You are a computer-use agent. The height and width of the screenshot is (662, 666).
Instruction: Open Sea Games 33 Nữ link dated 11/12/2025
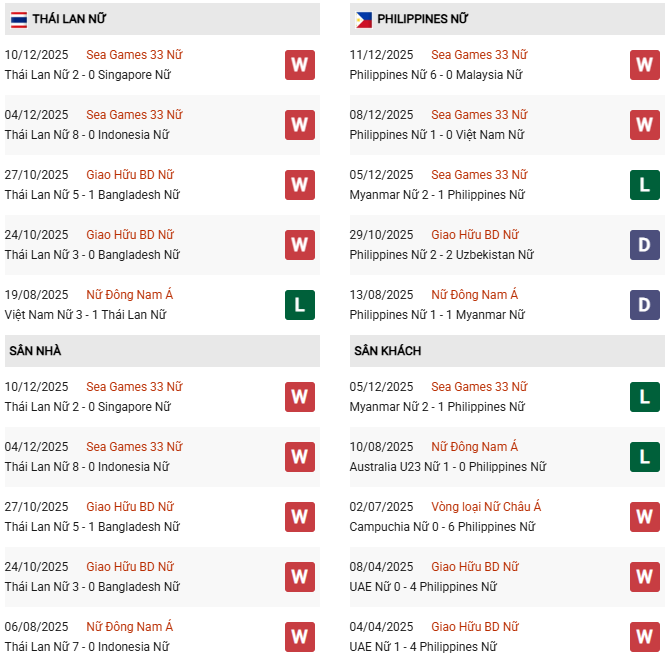pos(479,55)
